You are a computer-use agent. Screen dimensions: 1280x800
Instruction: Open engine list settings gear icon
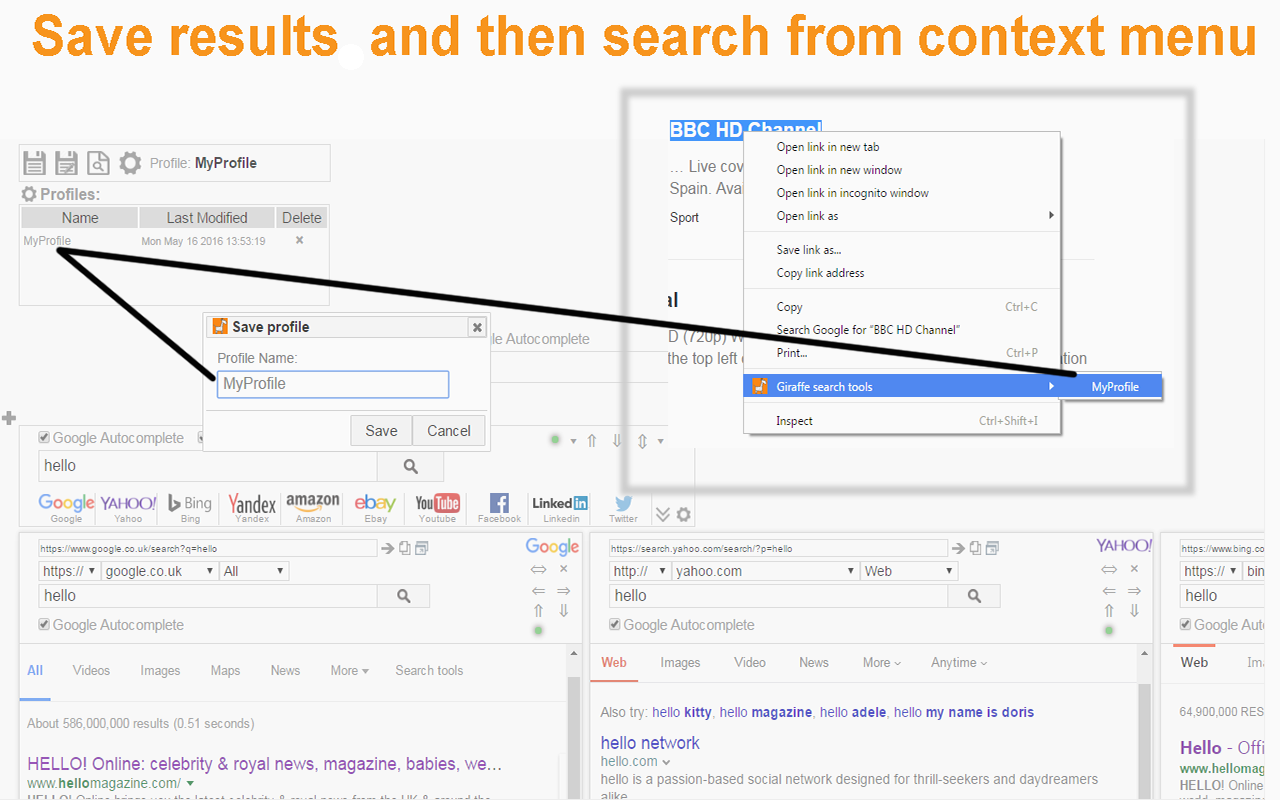coord(684,514)
